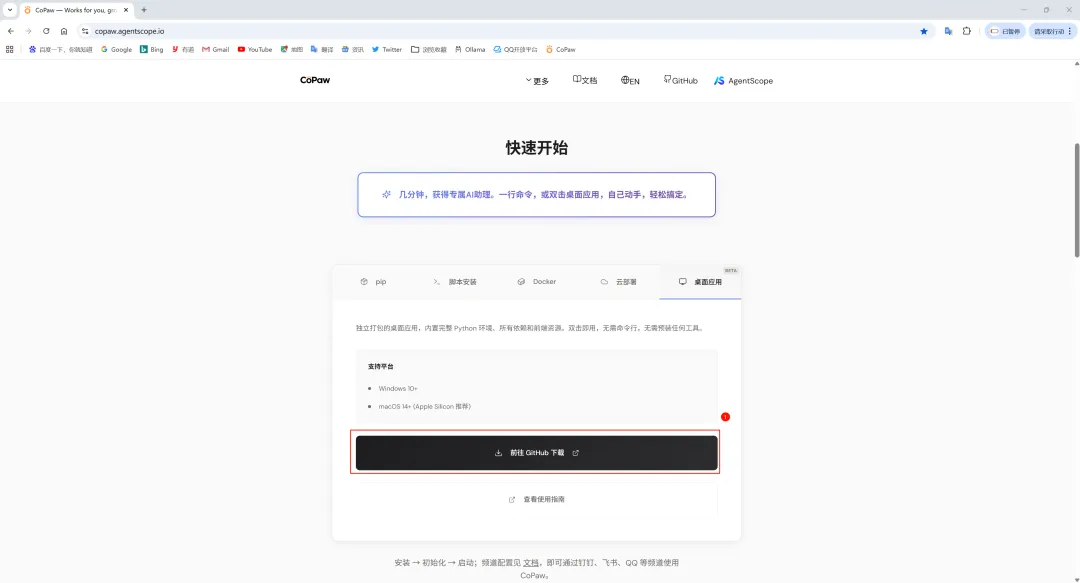Screen dimensions: 1080x583
Task: Reload the current page
Action: (x=46, y=31)
